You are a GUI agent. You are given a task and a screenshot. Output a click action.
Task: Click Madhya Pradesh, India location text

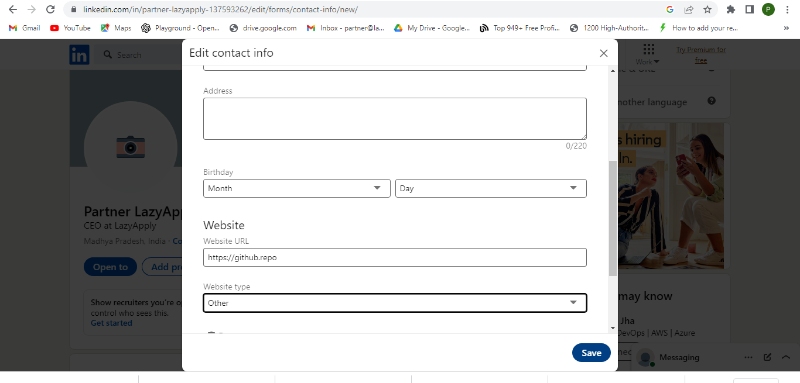[124, 241]
